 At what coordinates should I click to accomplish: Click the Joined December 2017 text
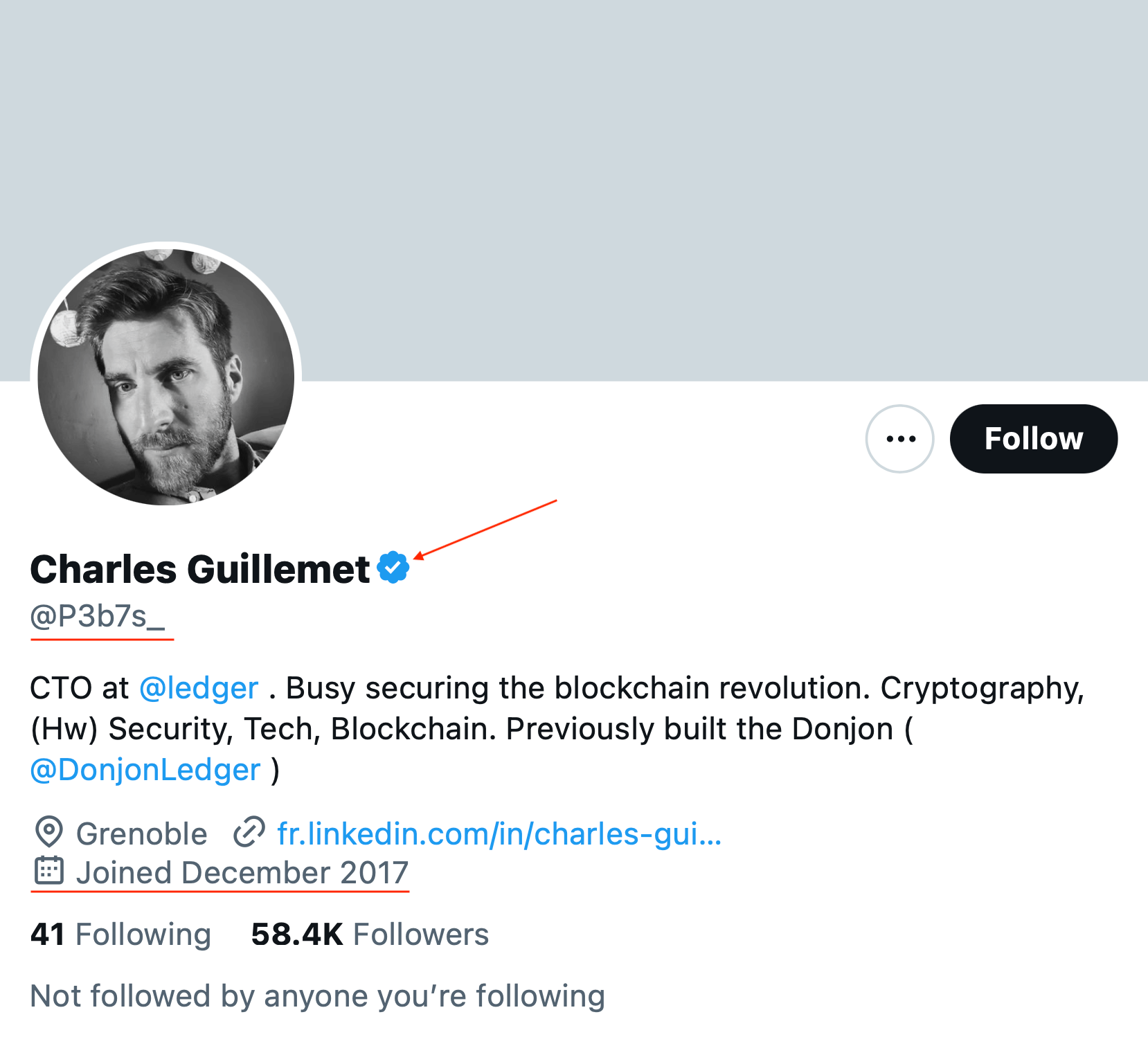242,872
